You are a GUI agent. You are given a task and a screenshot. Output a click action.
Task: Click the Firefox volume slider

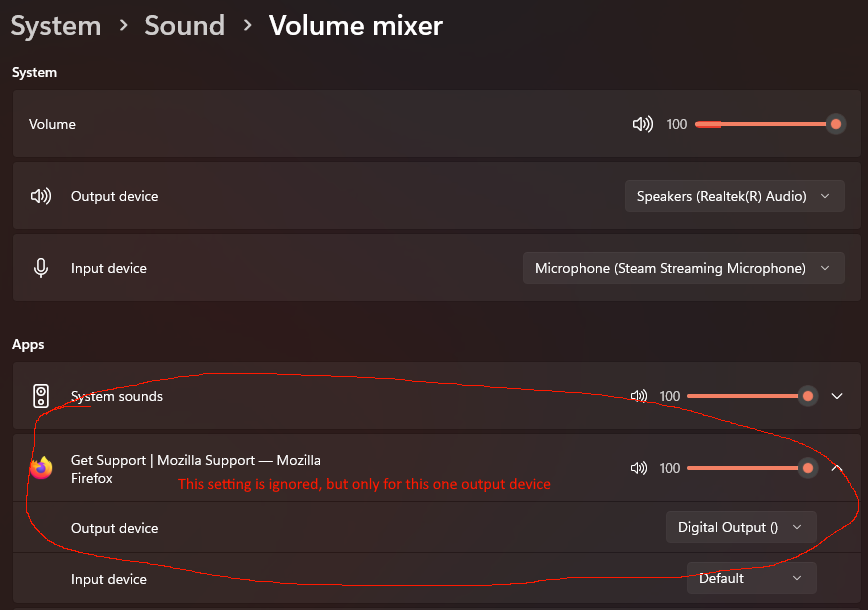click(x=747, y=468)
